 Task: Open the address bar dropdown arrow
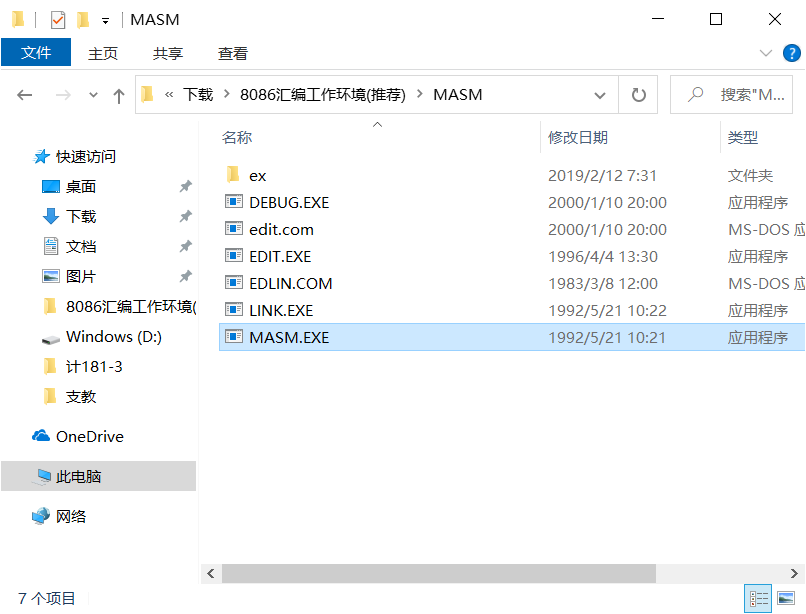600,94
